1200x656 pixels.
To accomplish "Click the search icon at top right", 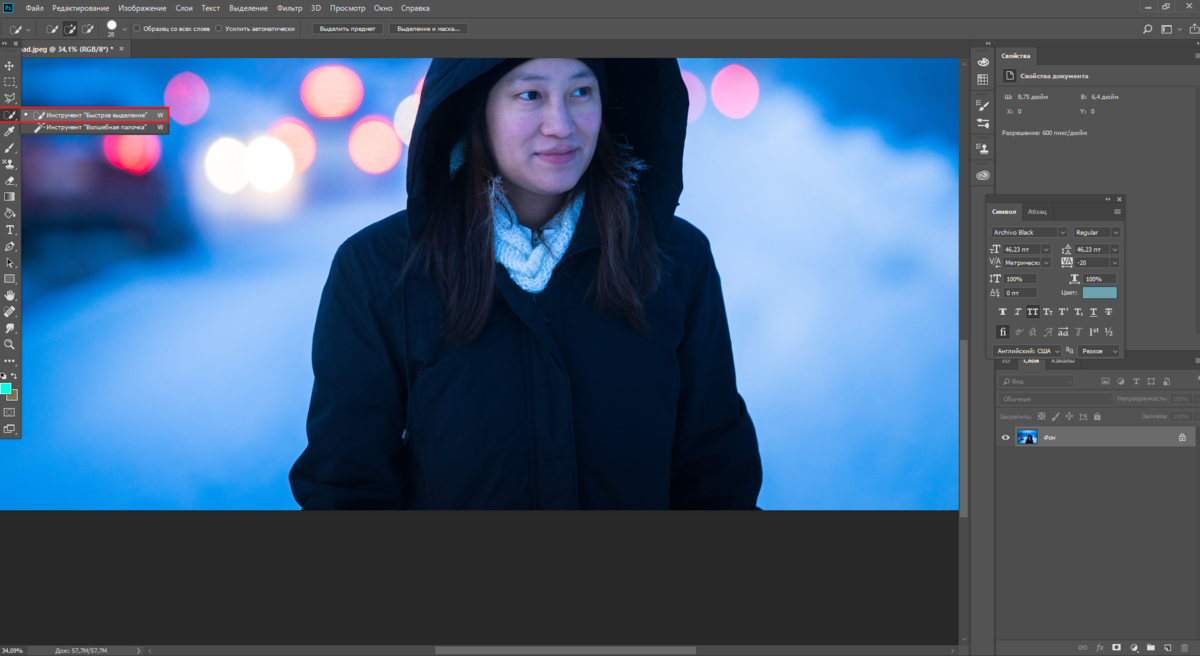I will [1147, 29].
